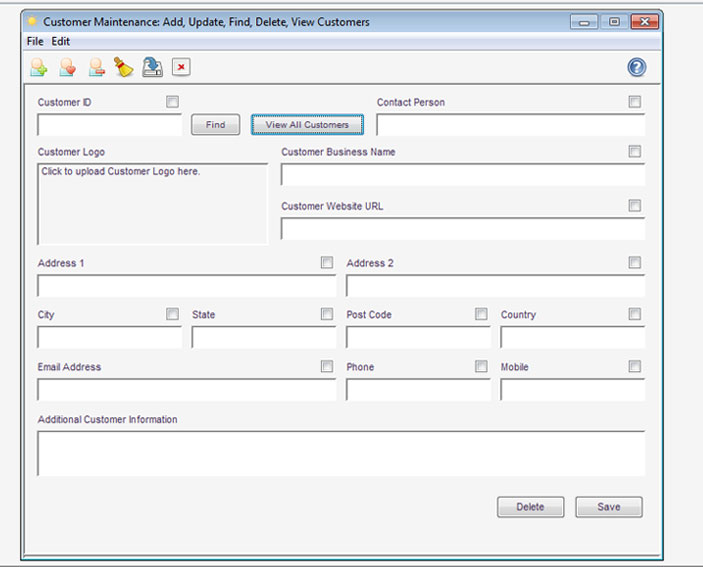
Task: Check the Customer Business Name checkbox
Action: pyautogui.click(x=635, y=152)
